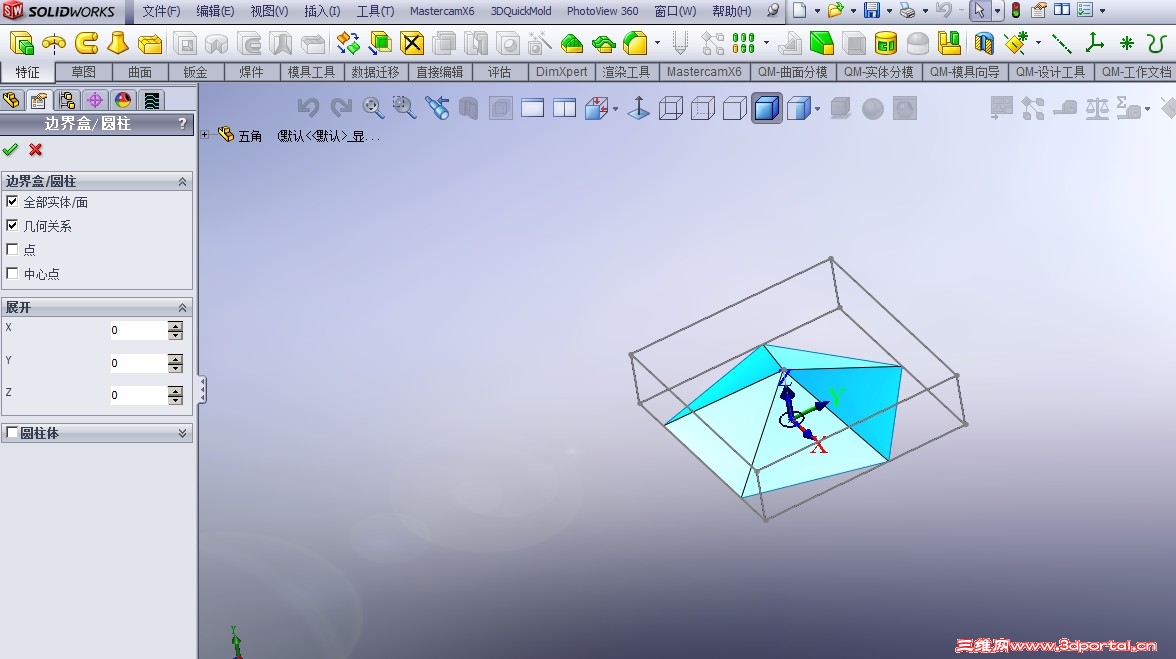Image resolution: width=1176 pixels, height=659 pixels.
Task: Open the FeatureManager design tree tab
Action: (x=11, y=100)
